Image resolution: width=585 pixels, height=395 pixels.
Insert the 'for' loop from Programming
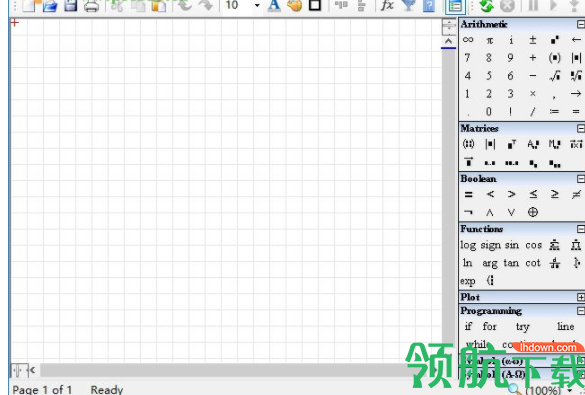(489, 326)
